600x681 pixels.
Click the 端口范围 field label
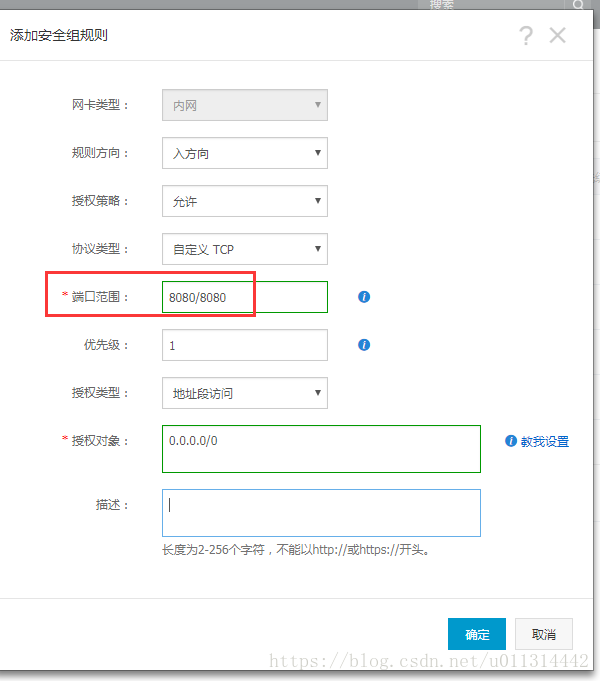tap(100, 297)
